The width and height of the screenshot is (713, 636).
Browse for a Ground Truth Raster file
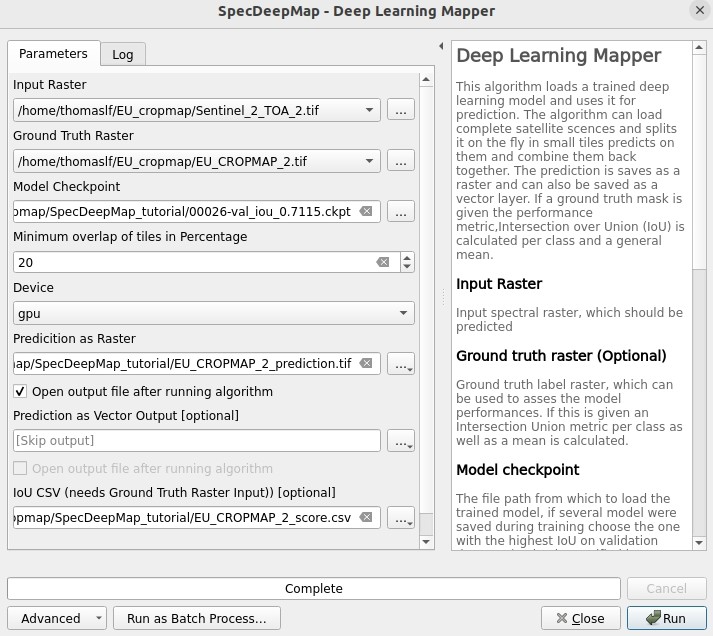[401, 160]
